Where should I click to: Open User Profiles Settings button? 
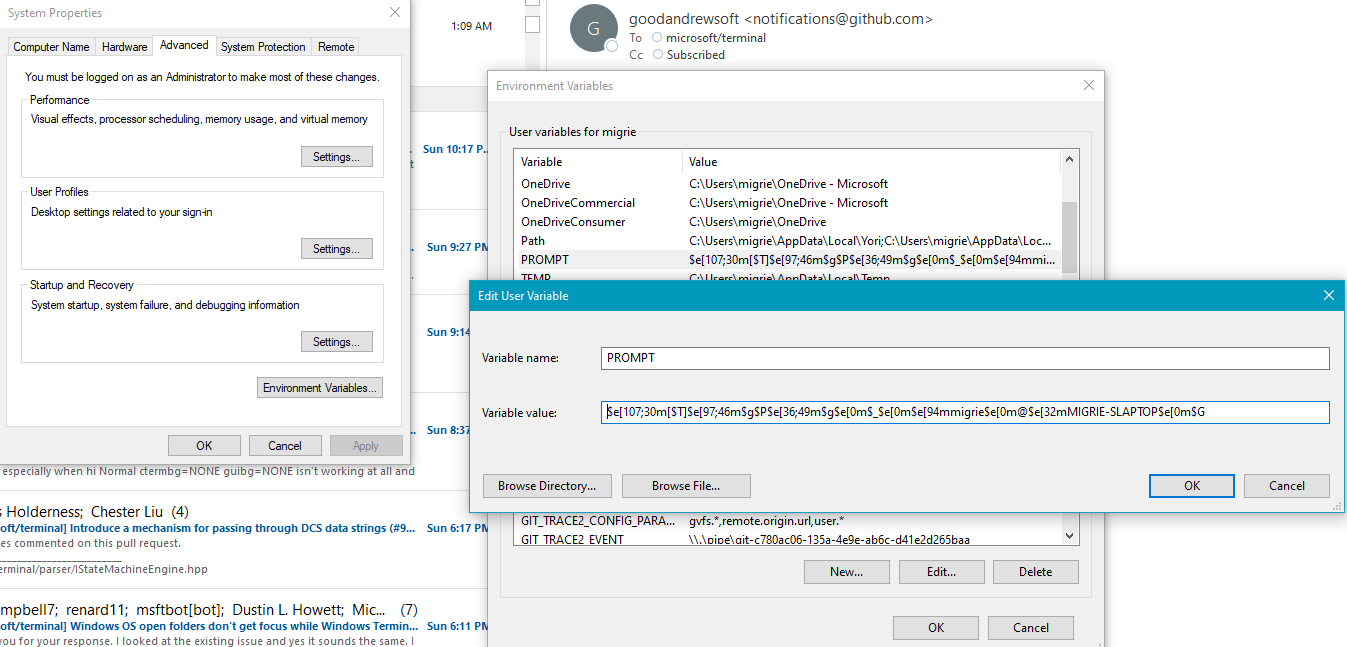tap(337, 249)
